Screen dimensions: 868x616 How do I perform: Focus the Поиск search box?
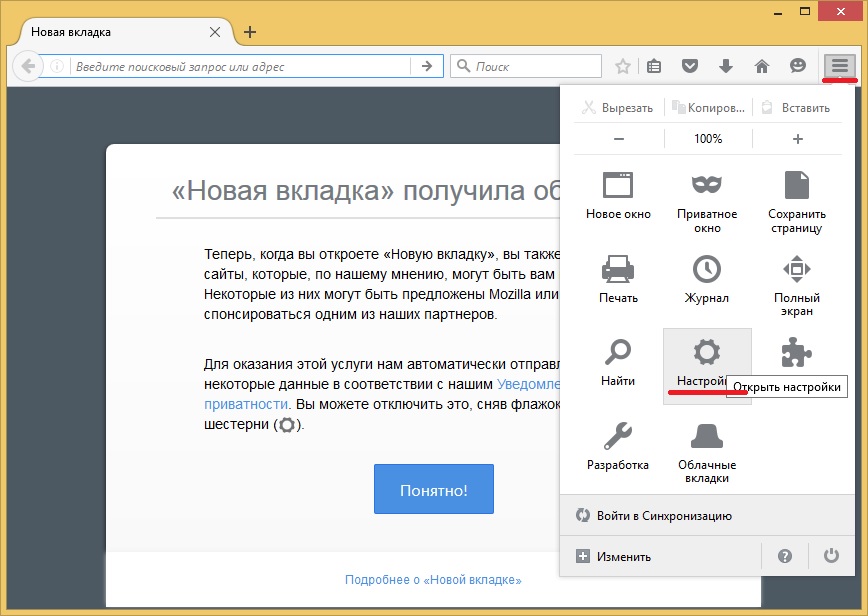[526, 66]
